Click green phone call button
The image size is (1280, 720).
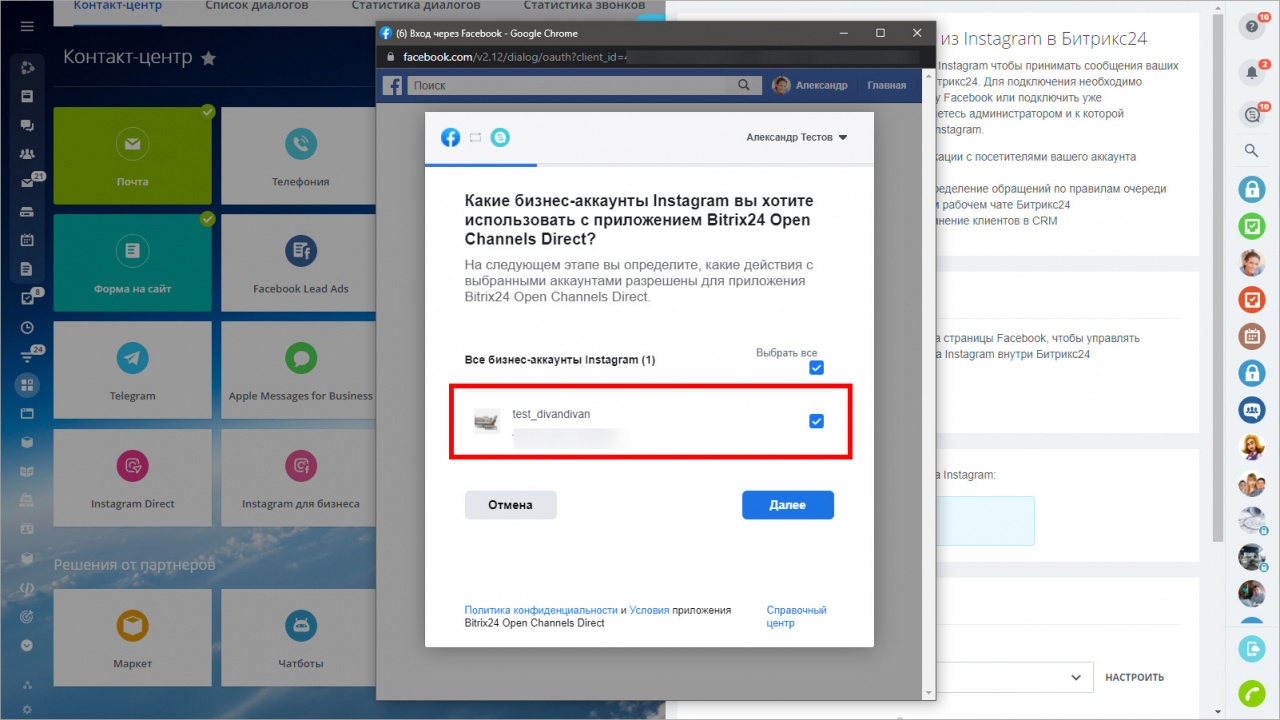pyautogui.click(x=1252, y=693)
